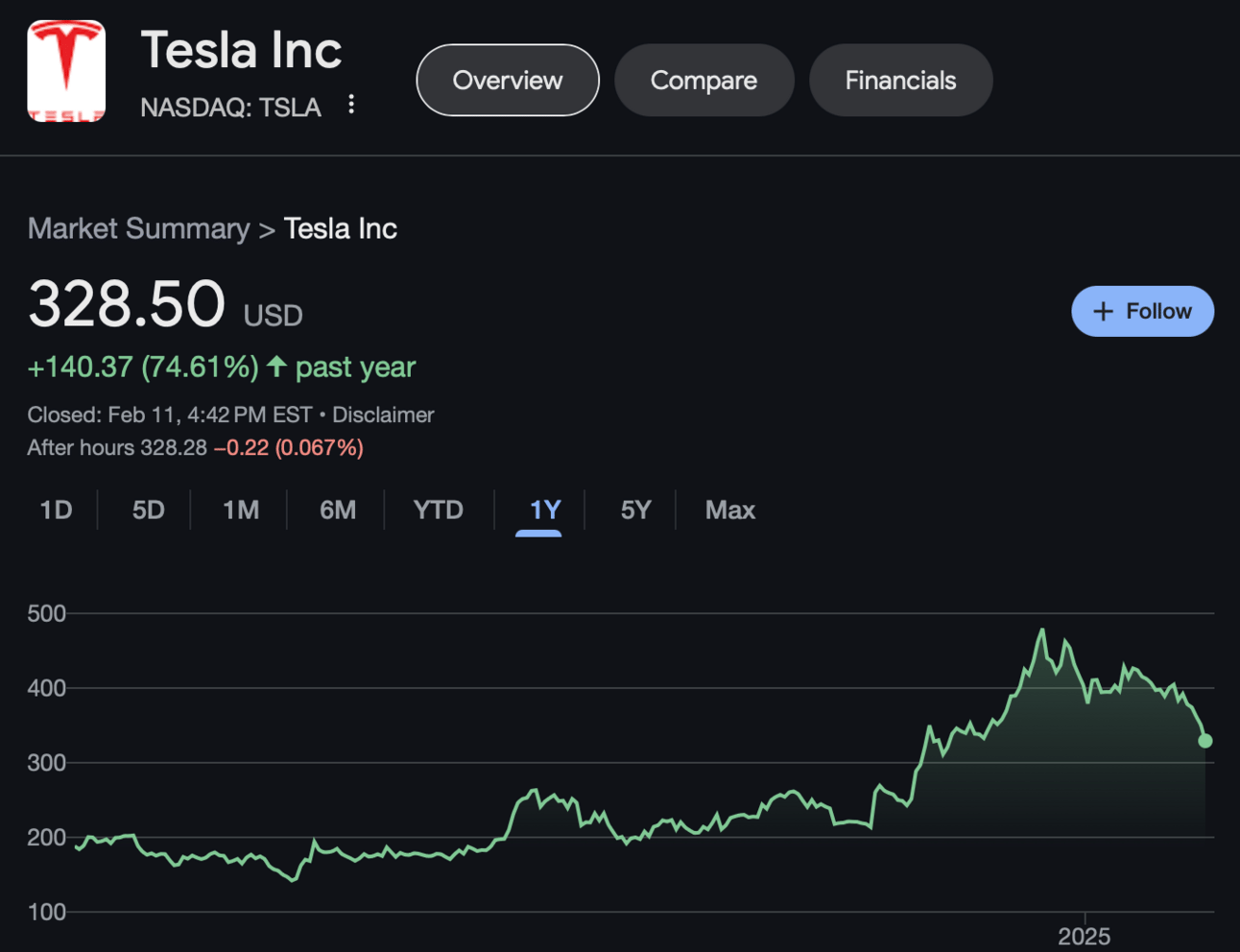Screen dimensions: 1240x952
Task: Click the green current-price dot on chart
Action: (x=1205, y=741)
